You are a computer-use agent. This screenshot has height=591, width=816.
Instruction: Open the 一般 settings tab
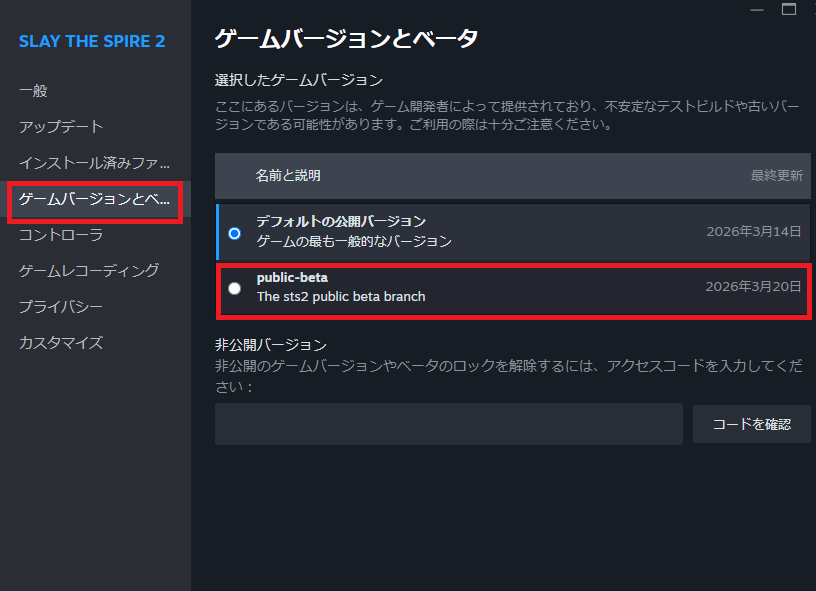point(33,91)
